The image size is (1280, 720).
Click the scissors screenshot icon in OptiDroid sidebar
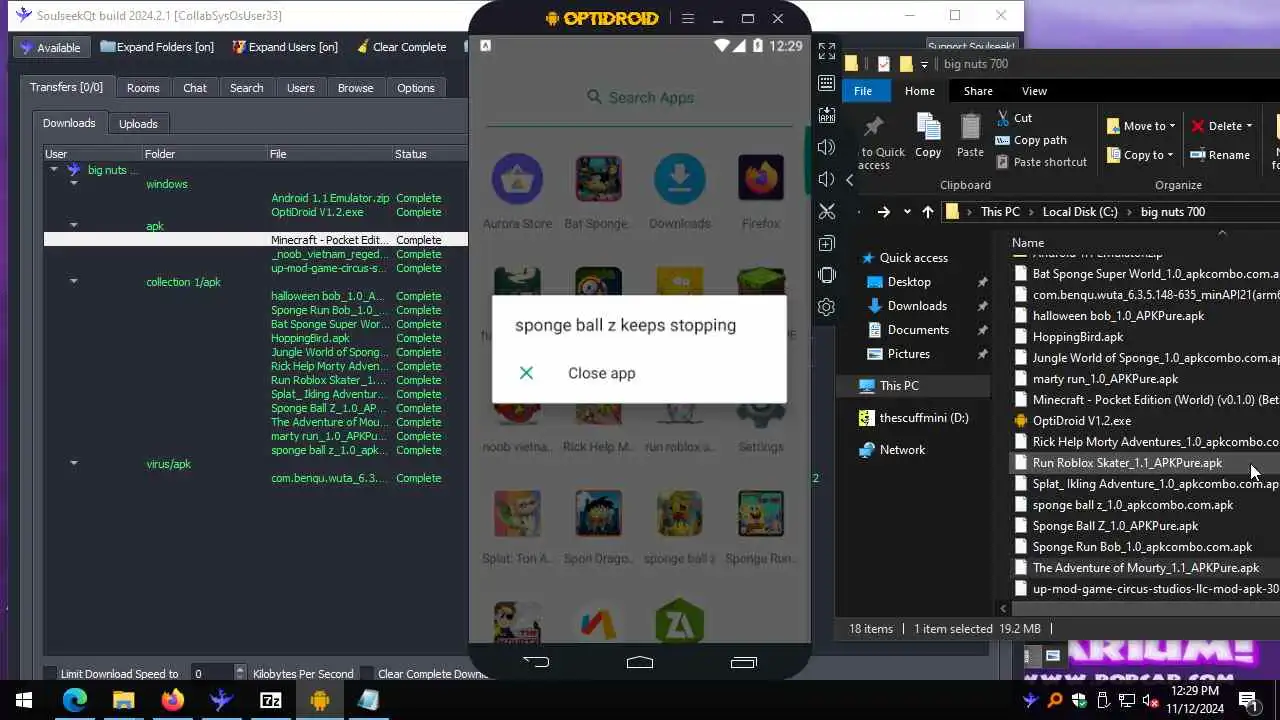click(x=827, y=211)
